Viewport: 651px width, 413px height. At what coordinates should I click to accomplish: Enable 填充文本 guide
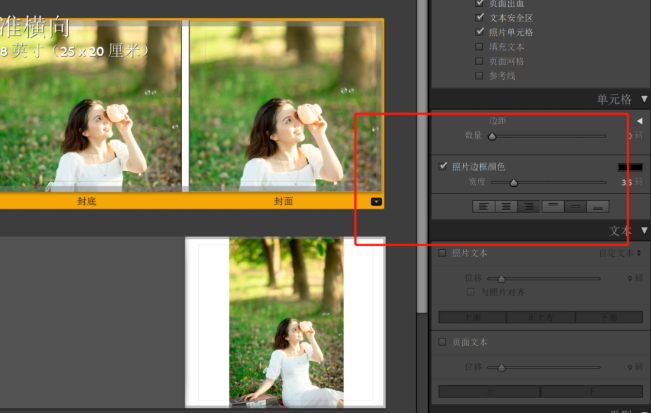(x=479, y=46)
